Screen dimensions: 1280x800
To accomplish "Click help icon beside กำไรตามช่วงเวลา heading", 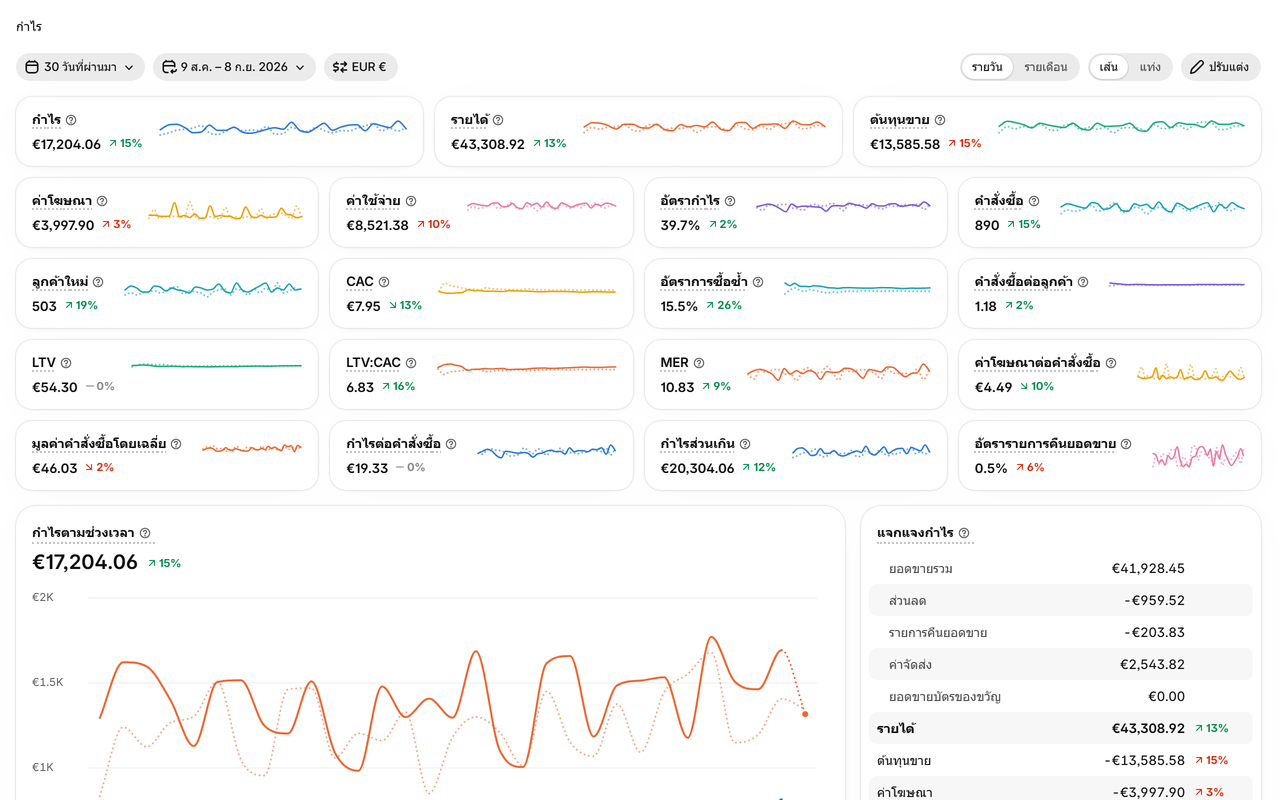I will coord(145,533).
